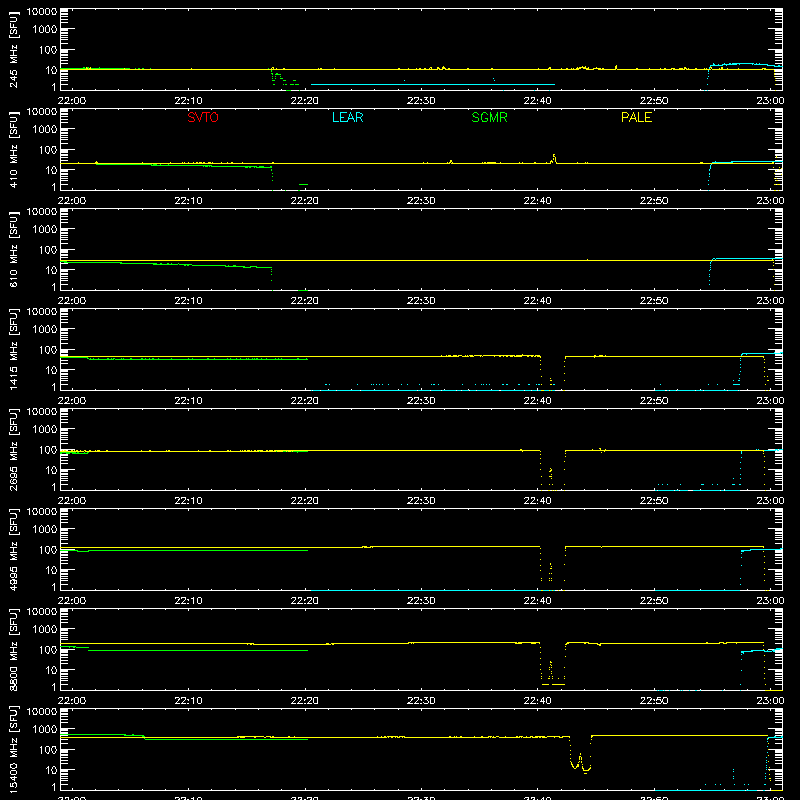Screen dimensions: 800x800
Task: Click 22:50 tick under the 245 MHz plot
Action: [654, 101]
